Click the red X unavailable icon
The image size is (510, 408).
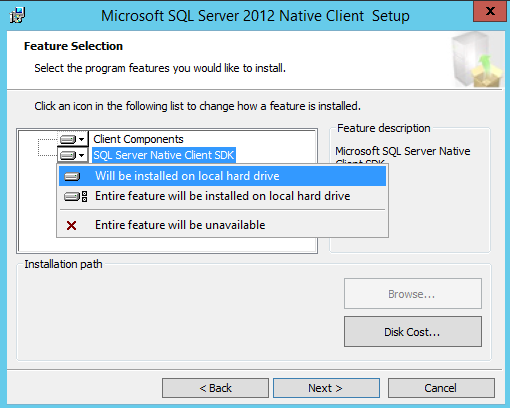[71, 226]
